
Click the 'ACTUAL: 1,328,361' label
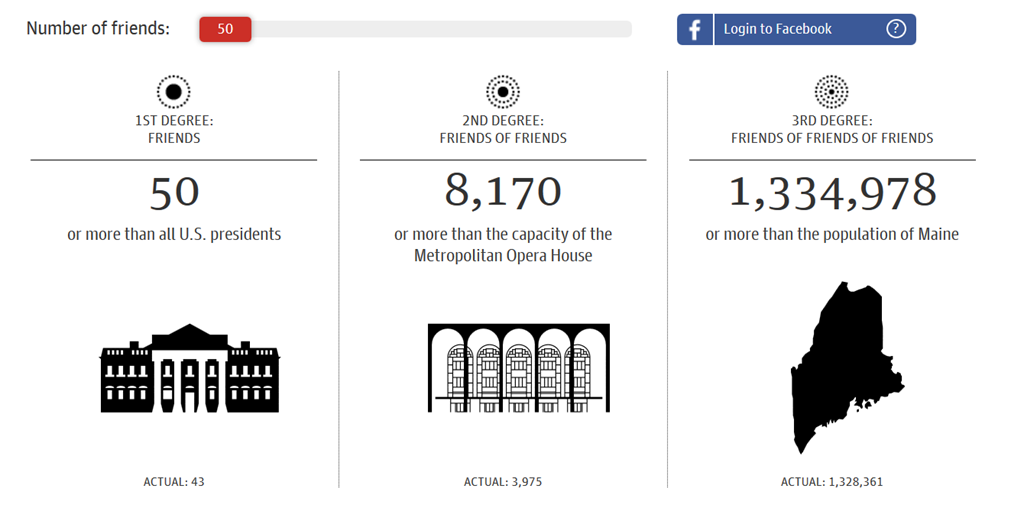pos(832,482)
